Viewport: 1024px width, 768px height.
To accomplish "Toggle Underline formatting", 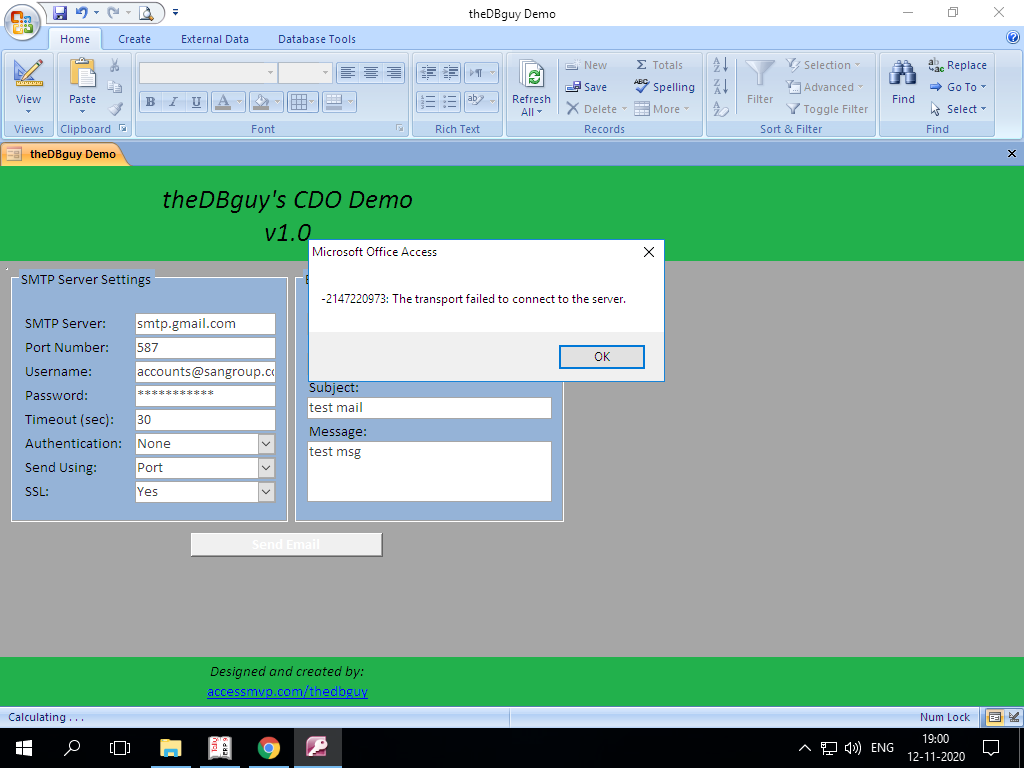I will [x=196, y=102].
